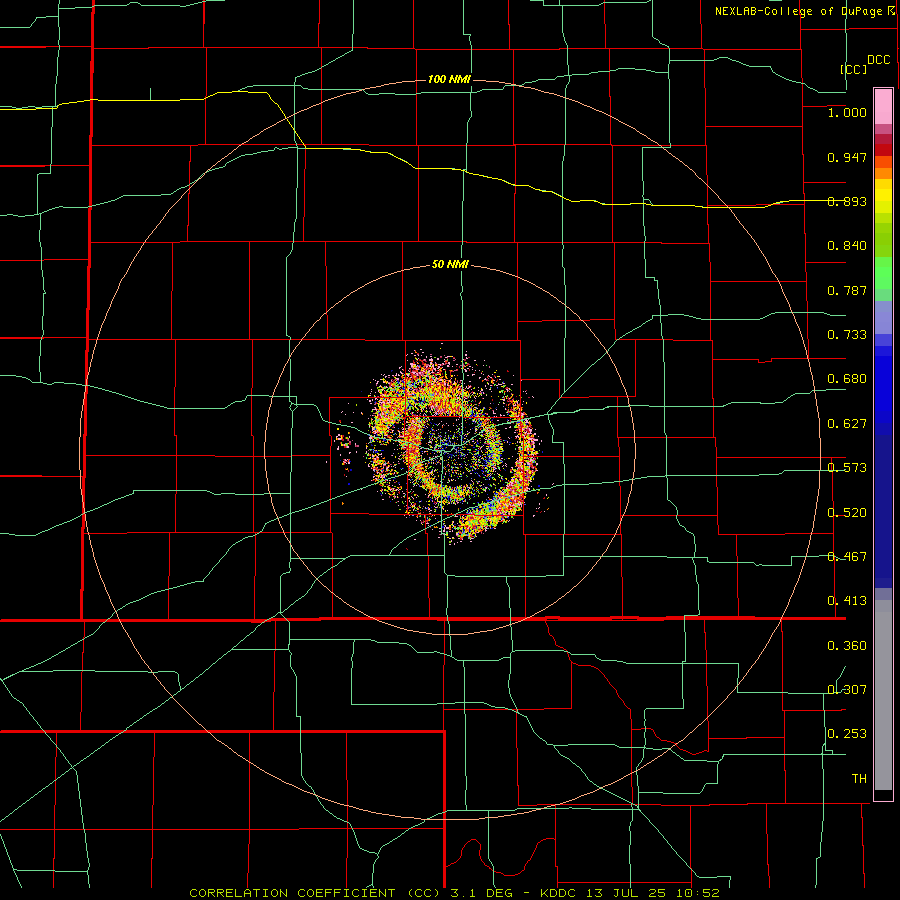Click the 1.000 scale value
900x900 pixels.
[847, 112]
